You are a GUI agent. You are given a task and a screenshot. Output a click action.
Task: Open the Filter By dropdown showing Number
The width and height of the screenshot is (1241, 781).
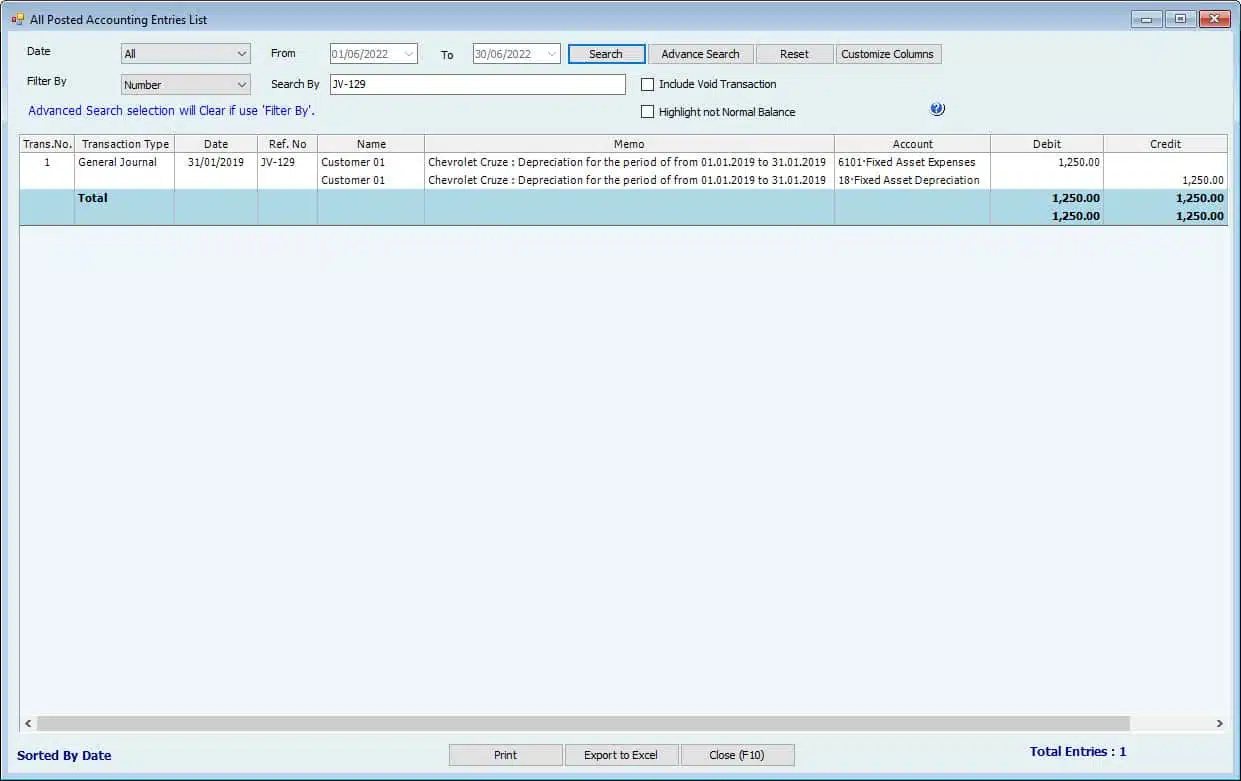click(x=186, y=85)
